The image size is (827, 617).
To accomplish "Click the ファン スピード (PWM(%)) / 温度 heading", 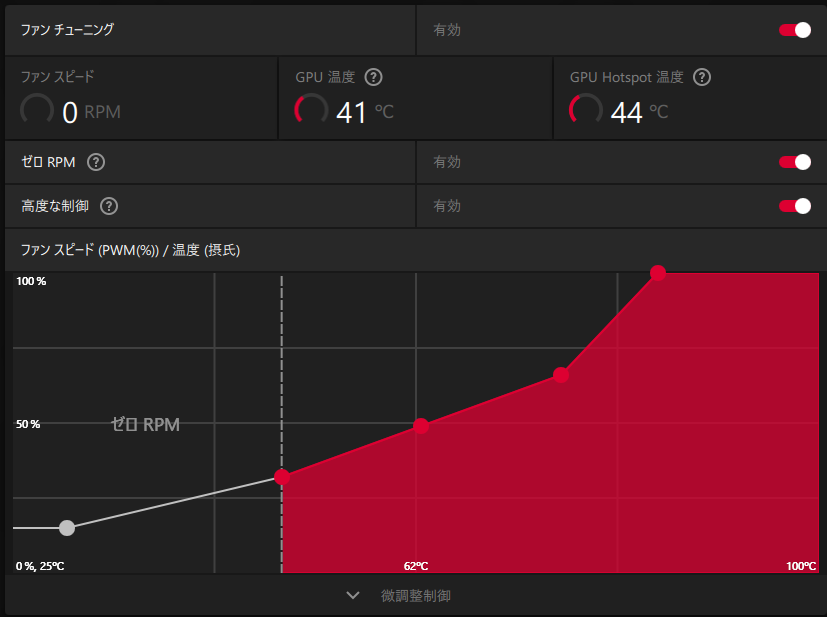I will tap(130, 250).
